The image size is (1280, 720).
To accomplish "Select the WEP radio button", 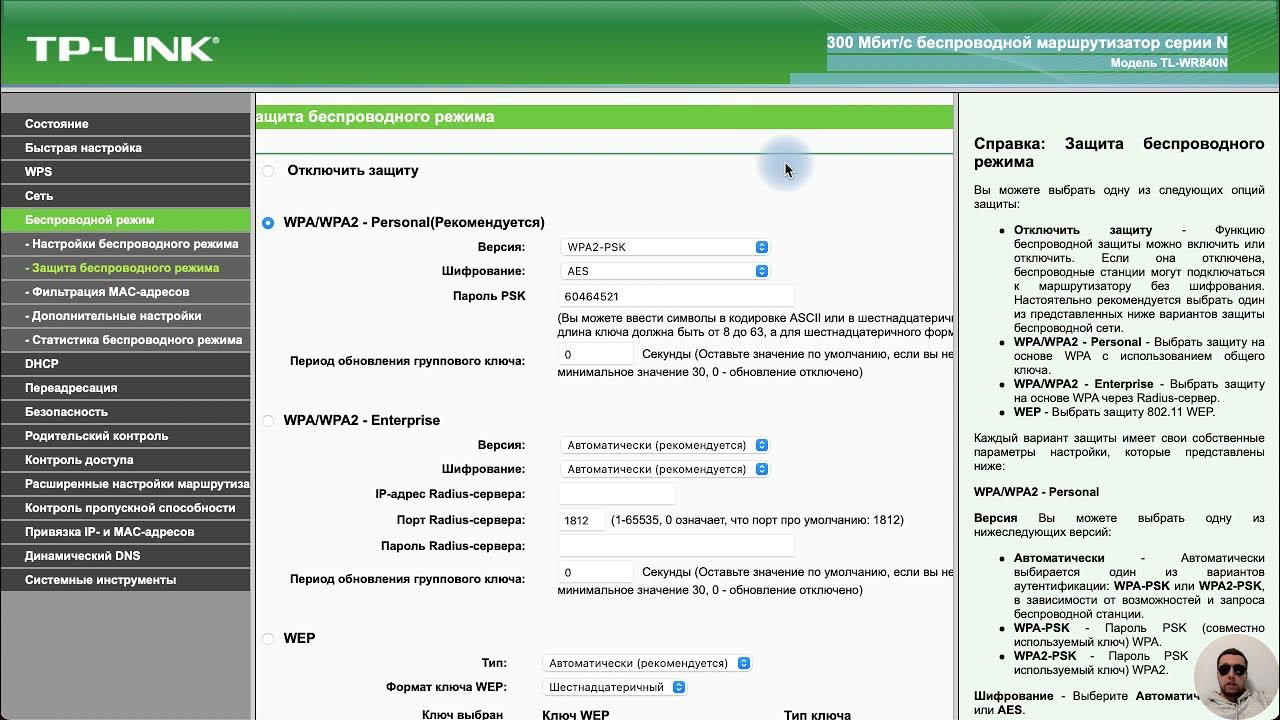I will 268,639.
